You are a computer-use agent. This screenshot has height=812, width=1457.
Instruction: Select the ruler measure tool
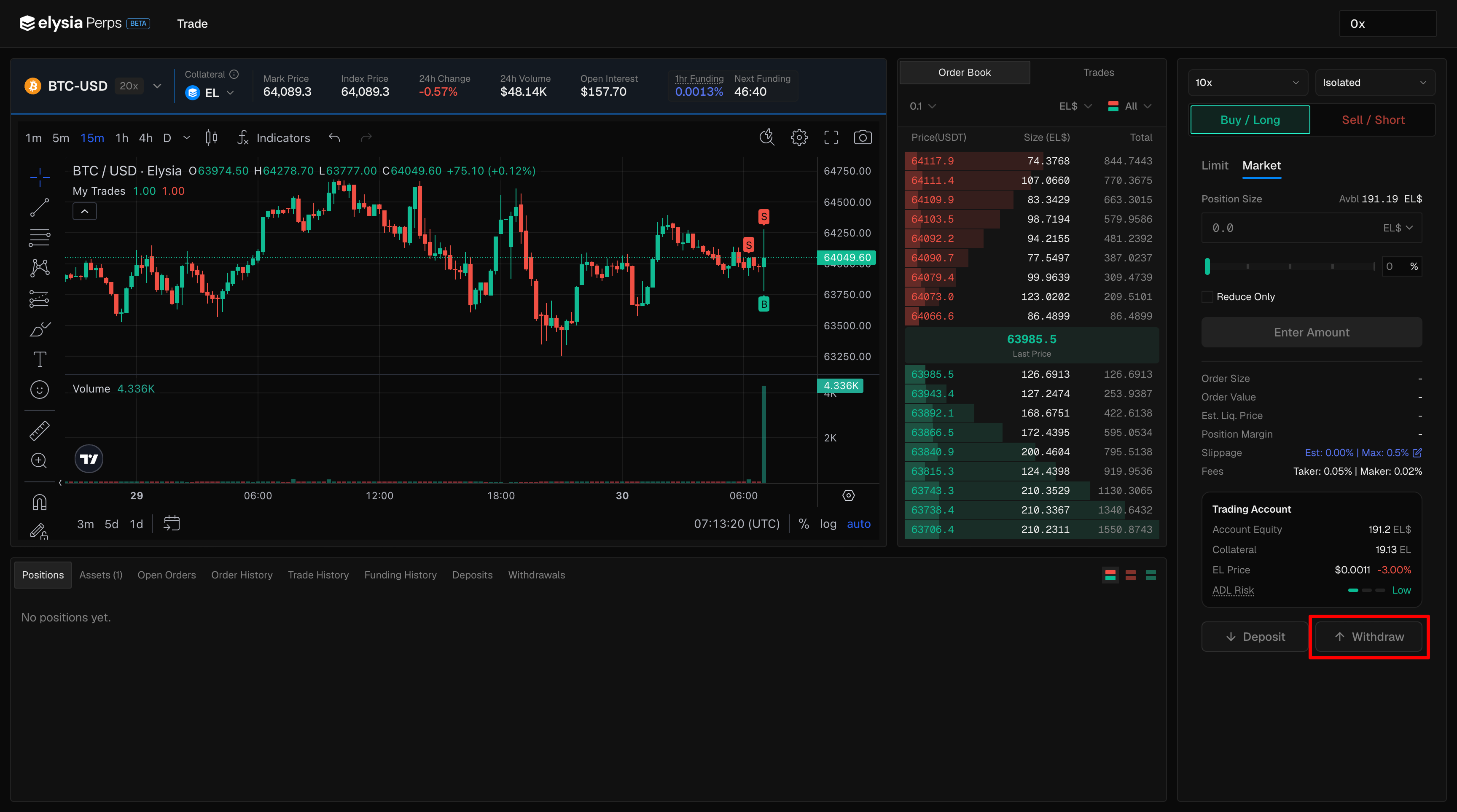(40, 431)
